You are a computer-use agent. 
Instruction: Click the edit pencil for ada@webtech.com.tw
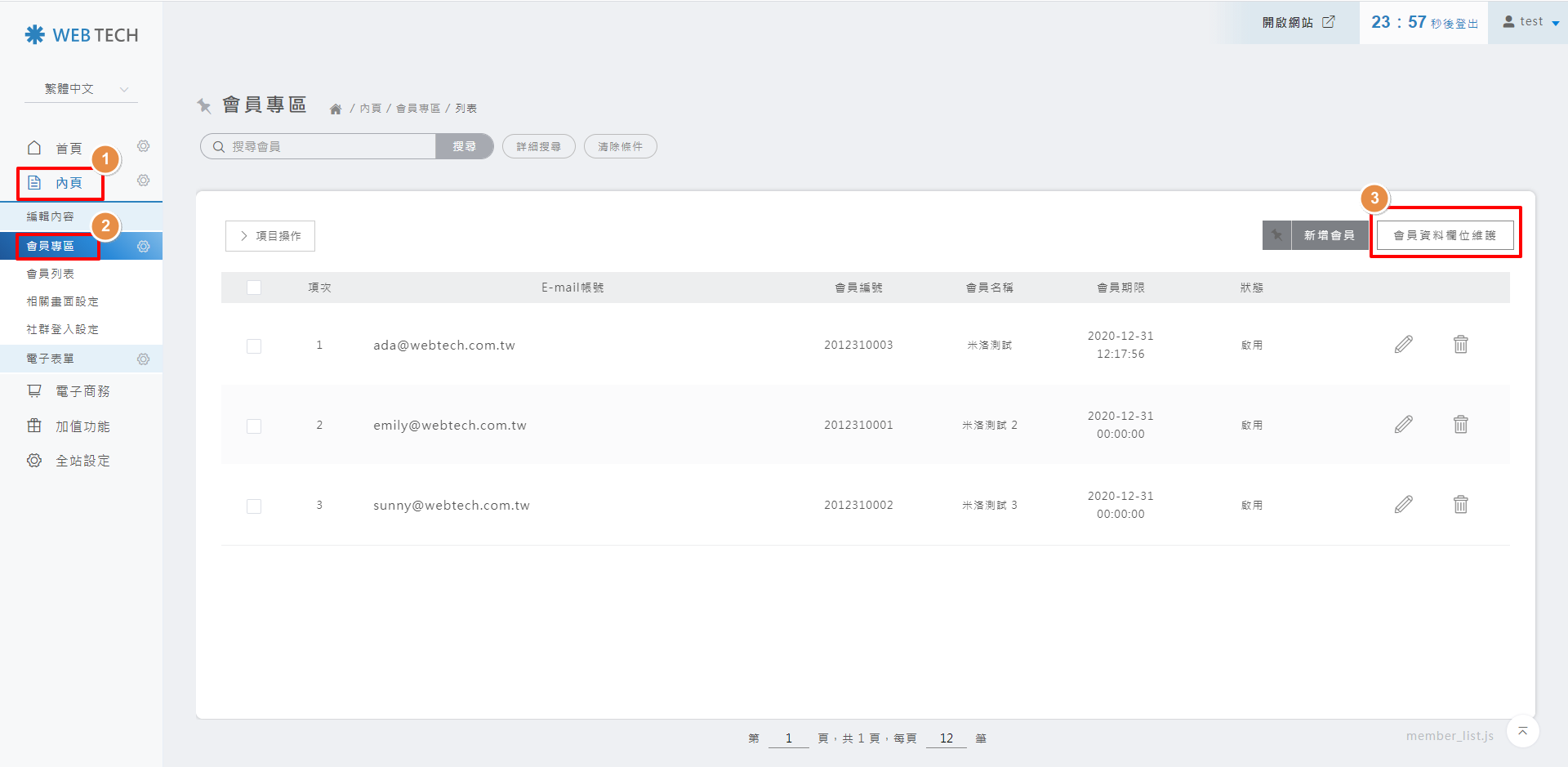[x=1403, y=345]
